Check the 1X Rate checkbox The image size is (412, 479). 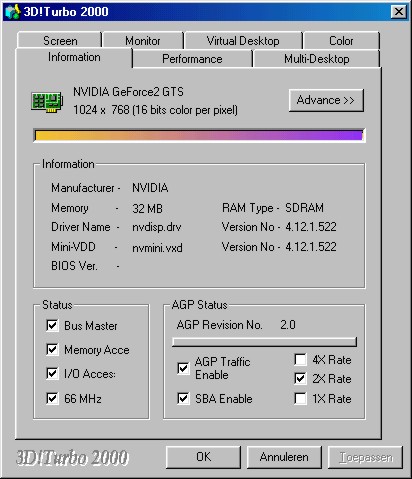click(300, 398)
